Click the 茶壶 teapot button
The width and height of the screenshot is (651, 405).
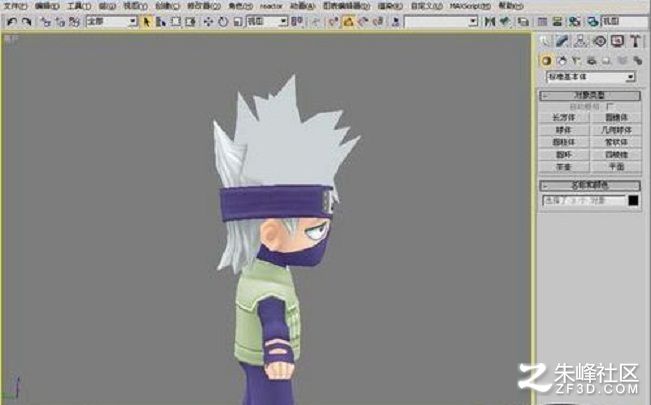pos(564,167)
